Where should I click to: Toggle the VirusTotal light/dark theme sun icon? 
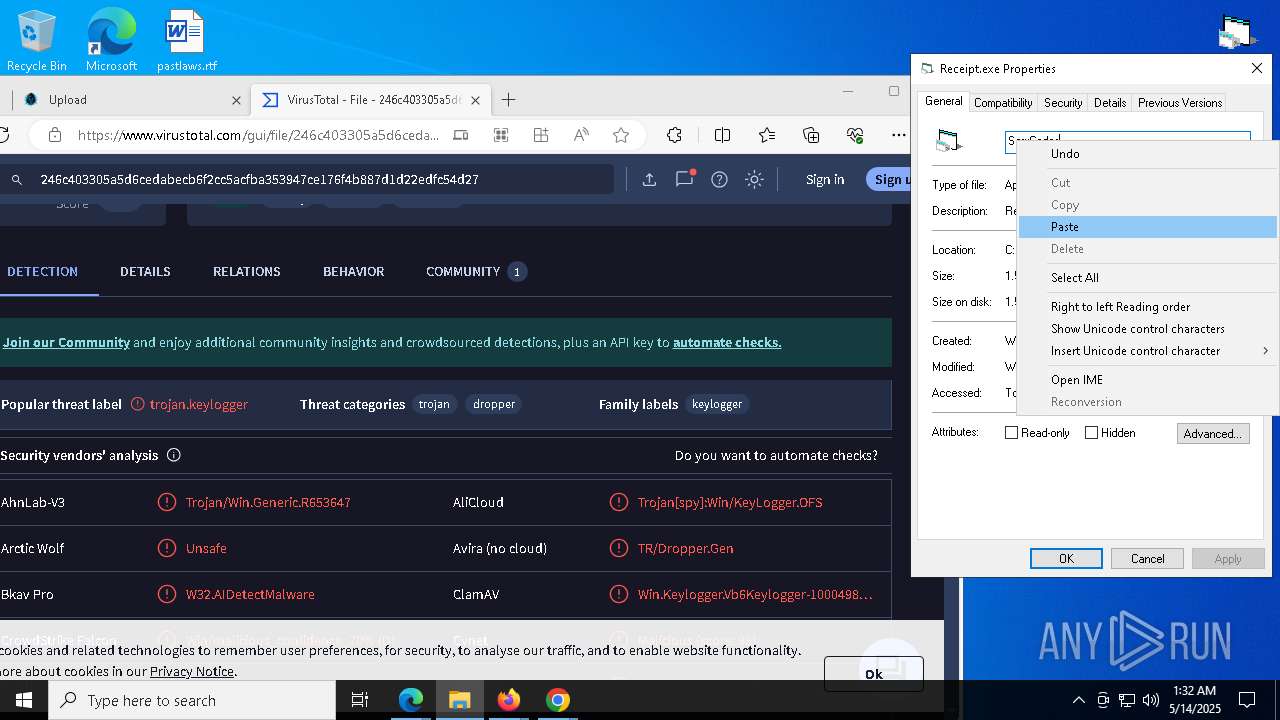(x=755, y=179)
